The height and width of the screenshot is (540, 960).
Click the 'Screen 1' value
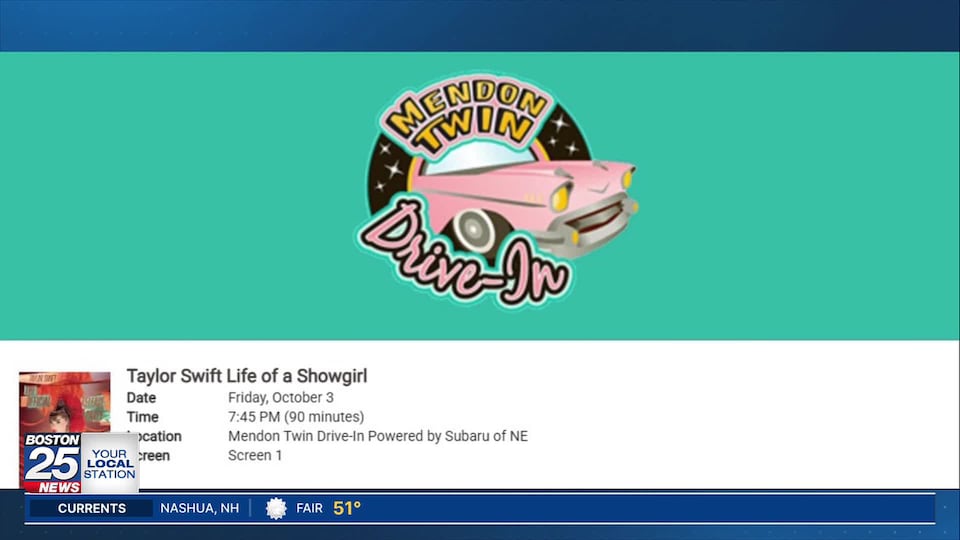pos(255,456)
